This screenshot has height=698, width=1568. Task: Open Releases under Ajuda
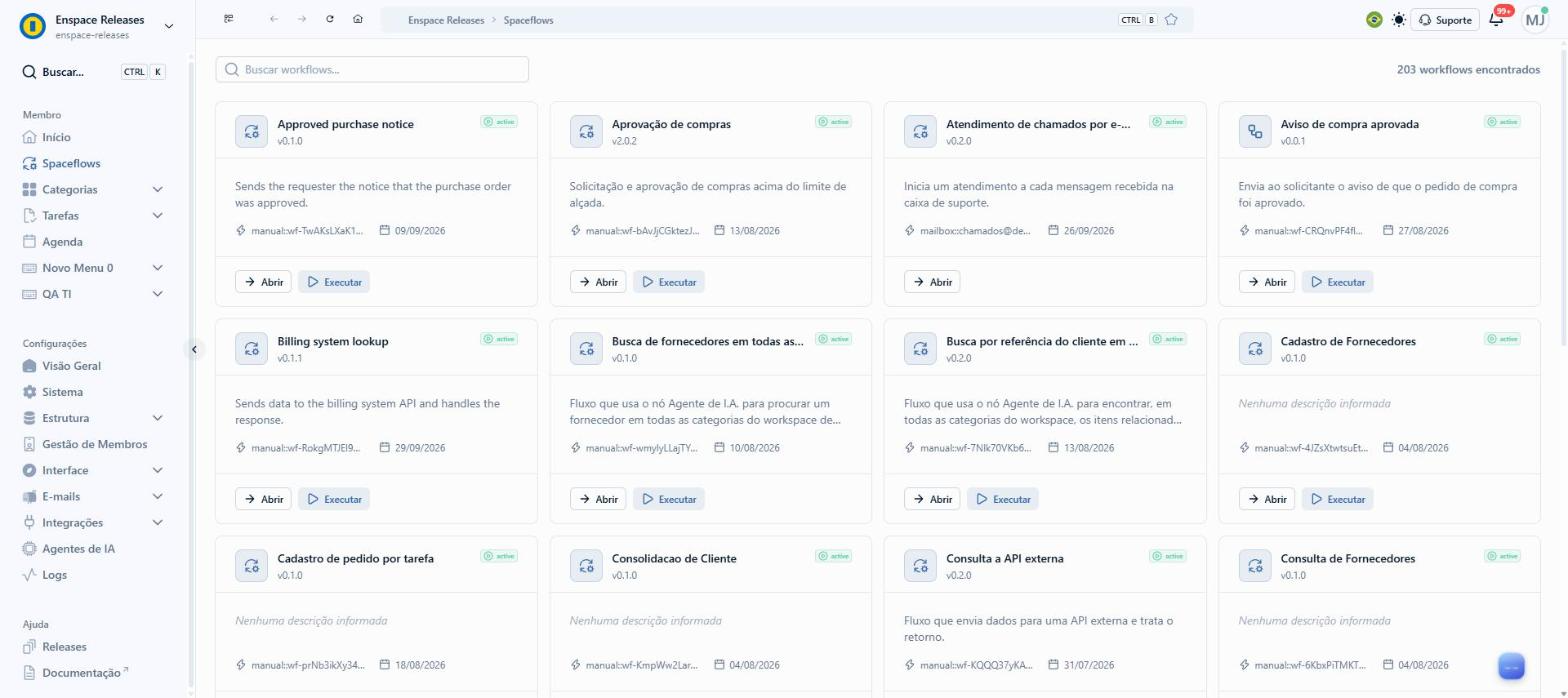pos(64,647)
